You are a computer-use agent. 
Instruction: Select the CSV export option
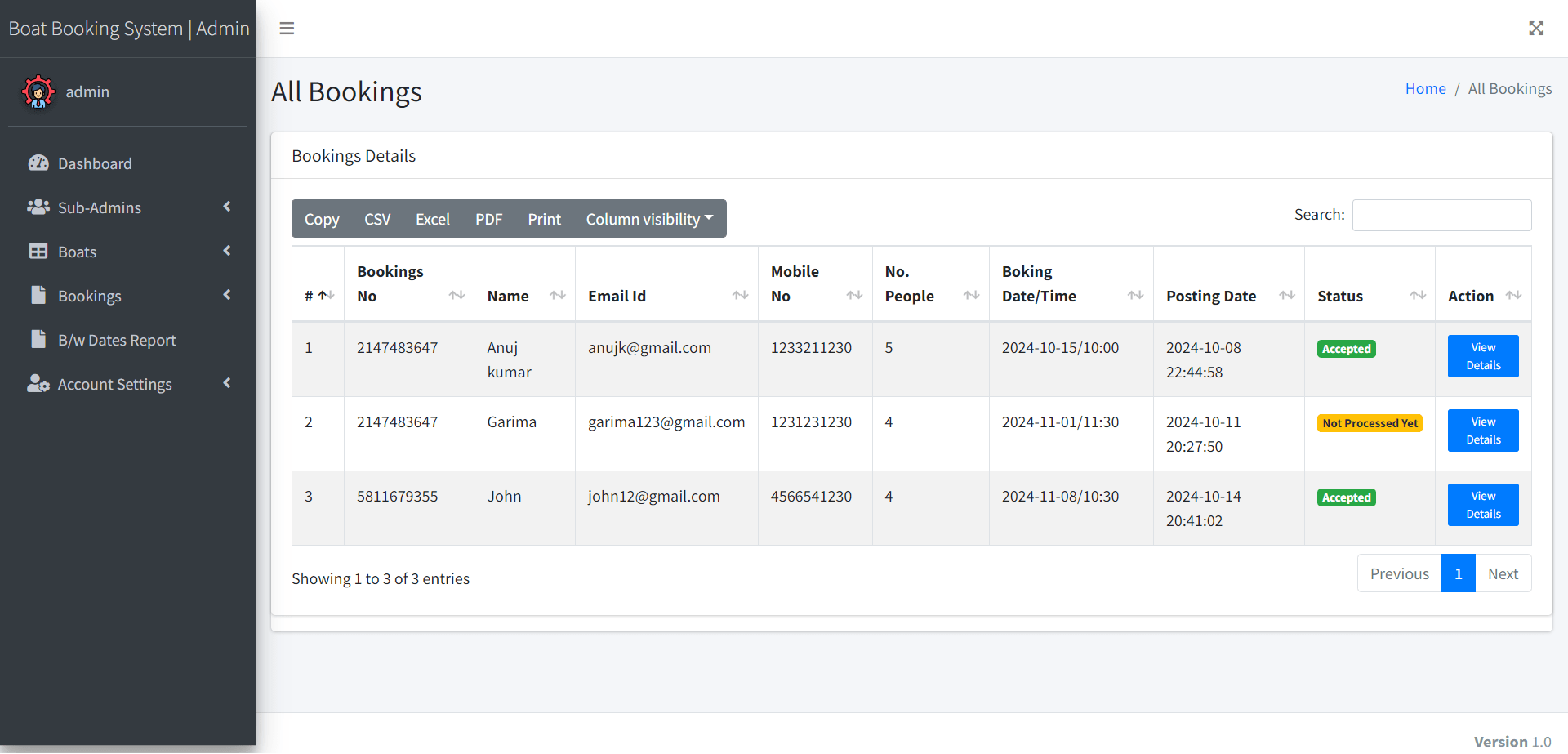point(377,218)
